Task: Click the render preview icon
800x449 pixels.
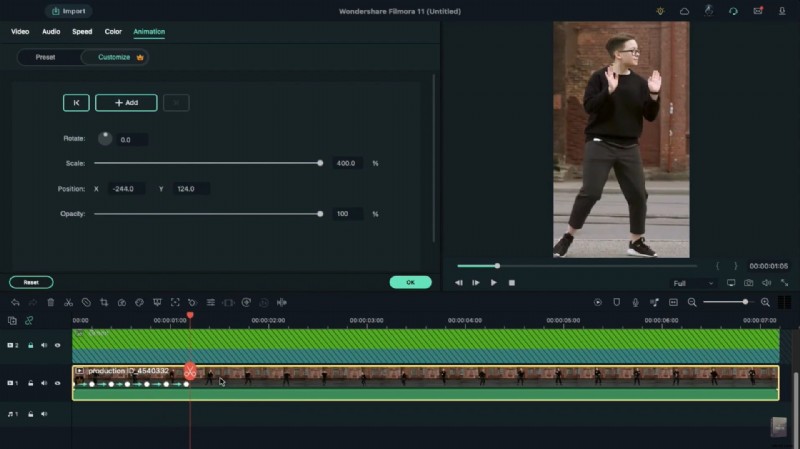Action: [x=597, y=303]
